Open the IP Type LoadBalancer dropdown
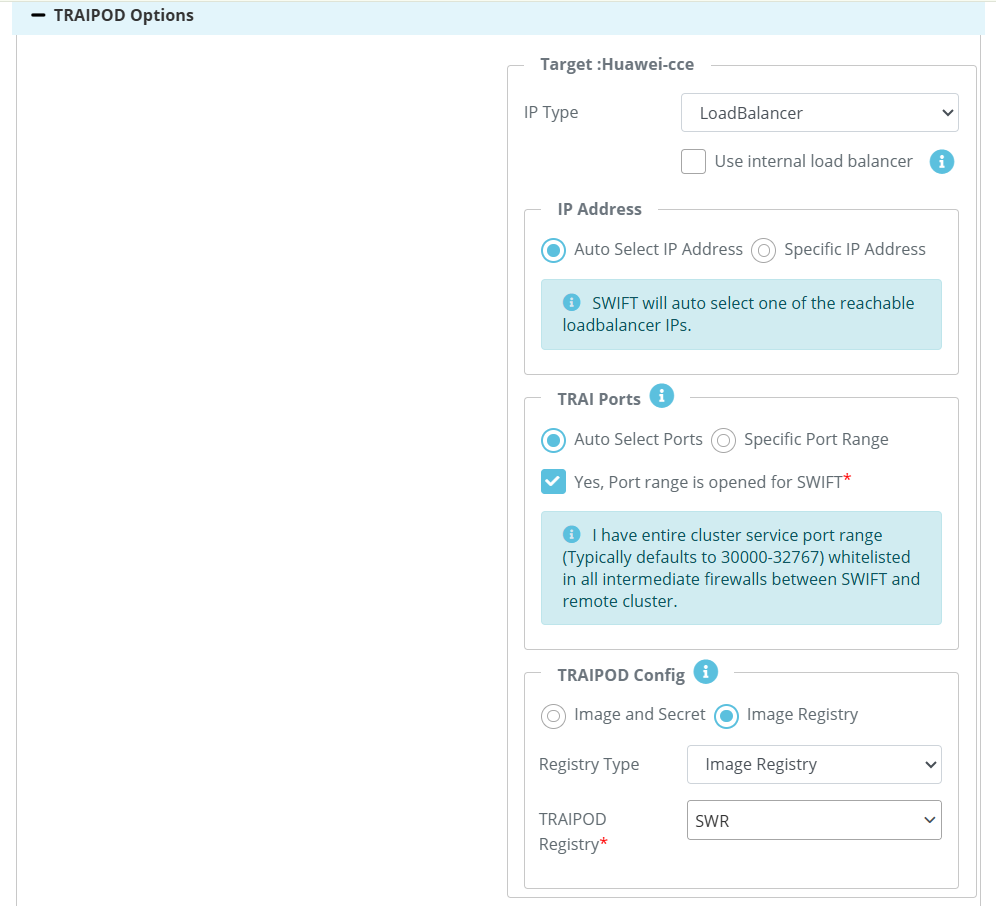Image resolution: width=996 pixels, height=906 pixels. pos(819,112)
